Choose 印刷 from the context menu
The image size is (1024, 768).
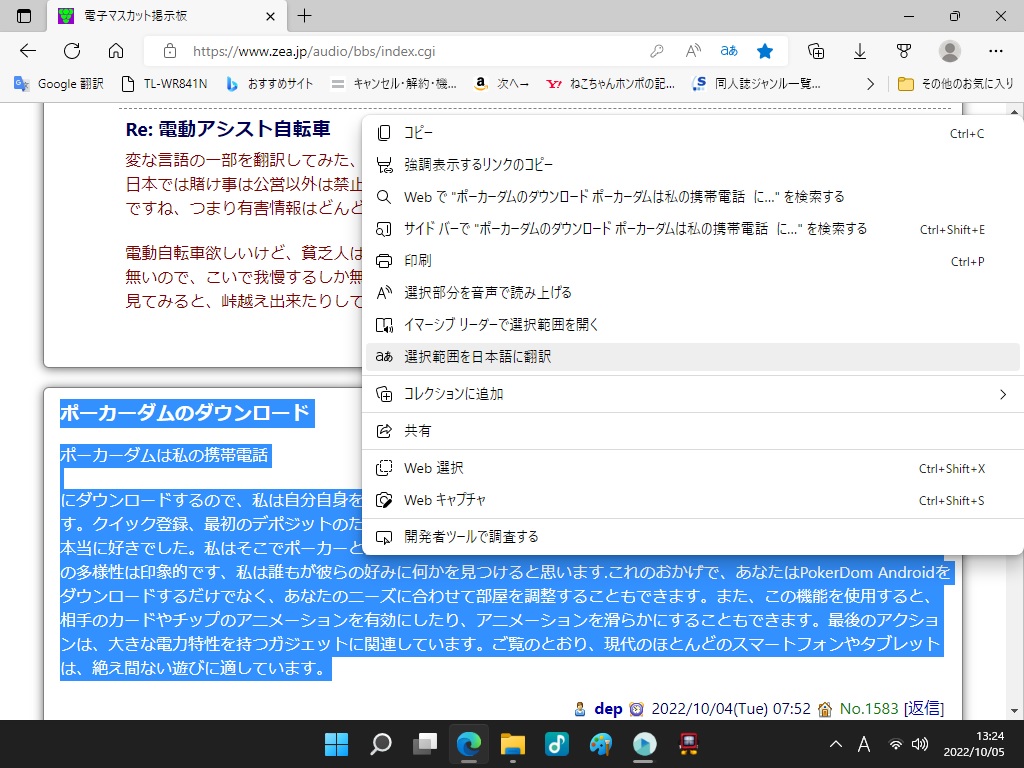[x=693, y=261]
